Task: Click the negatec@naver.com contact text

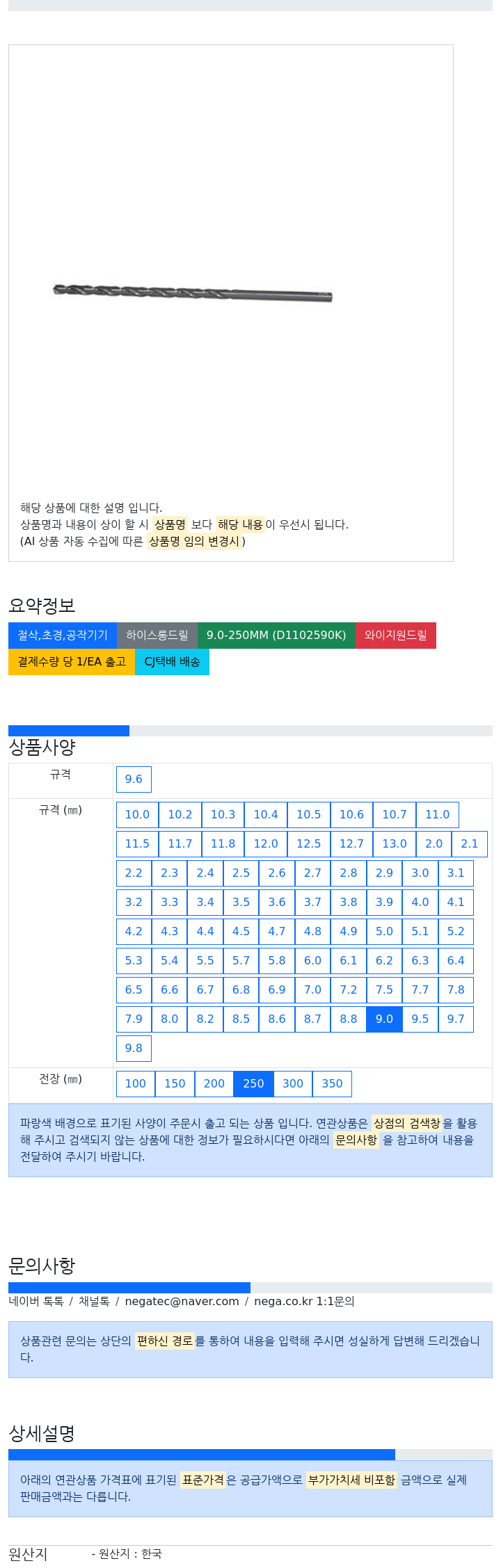Action: [x=182, y=1302]
